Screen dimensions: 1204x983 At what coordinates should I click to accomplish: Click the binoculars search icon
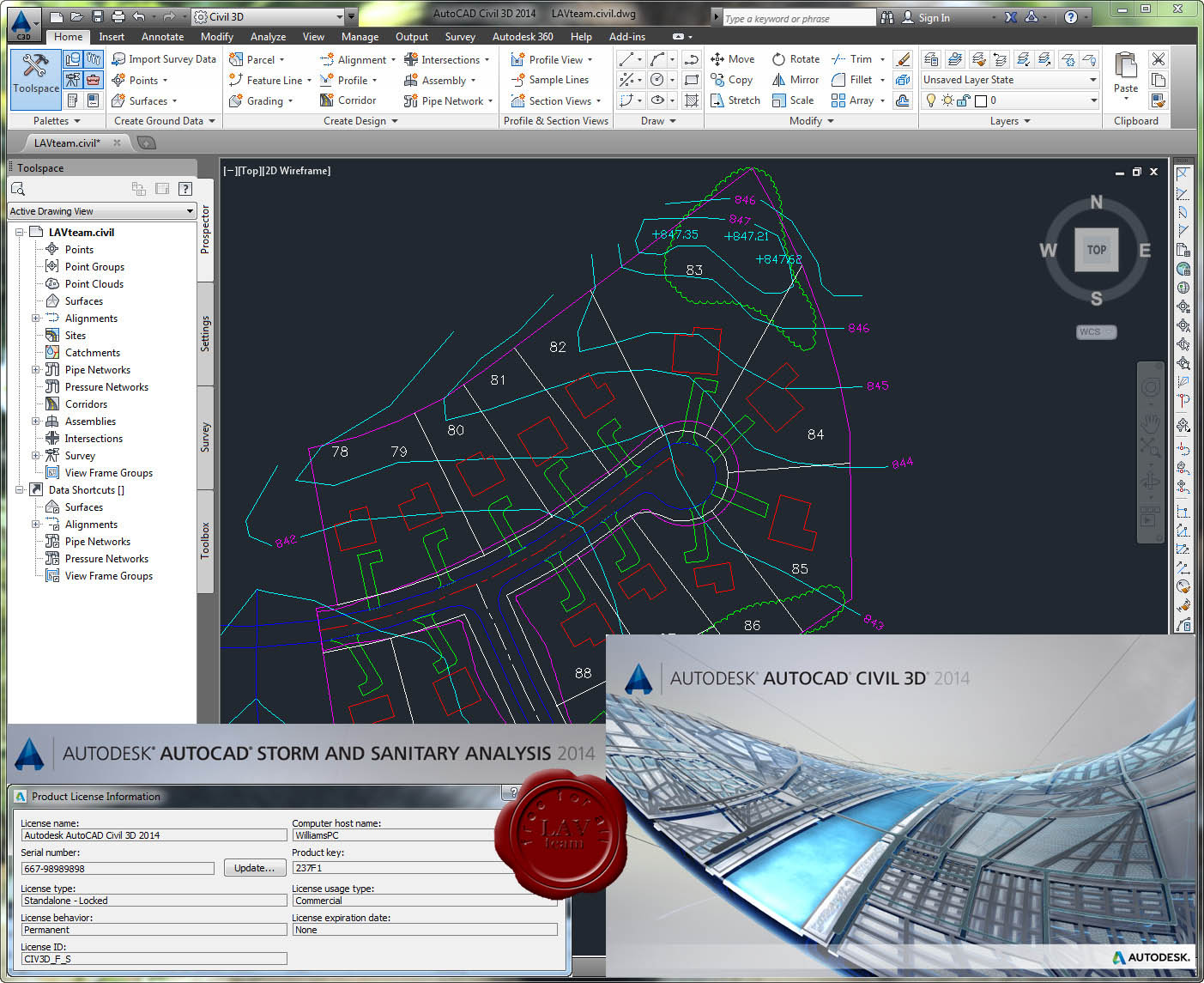(886, 17)
